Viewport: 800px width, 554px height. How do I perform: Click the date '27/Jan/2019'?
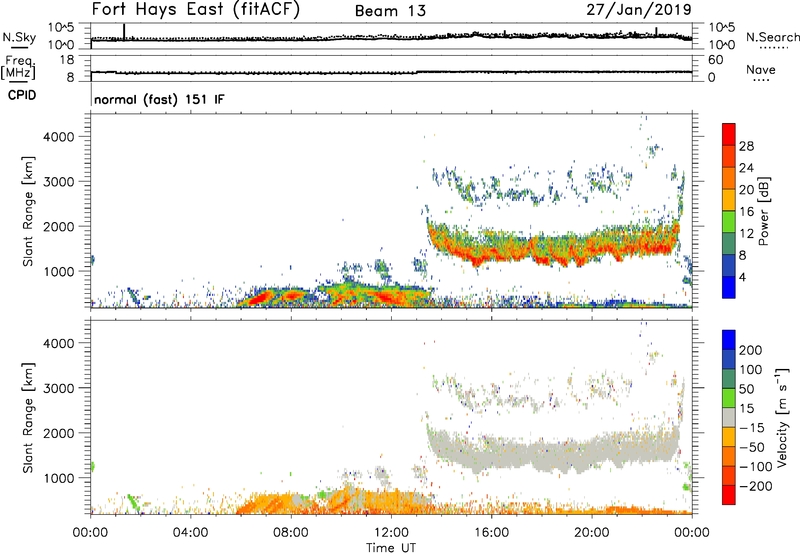click(639, 10)
